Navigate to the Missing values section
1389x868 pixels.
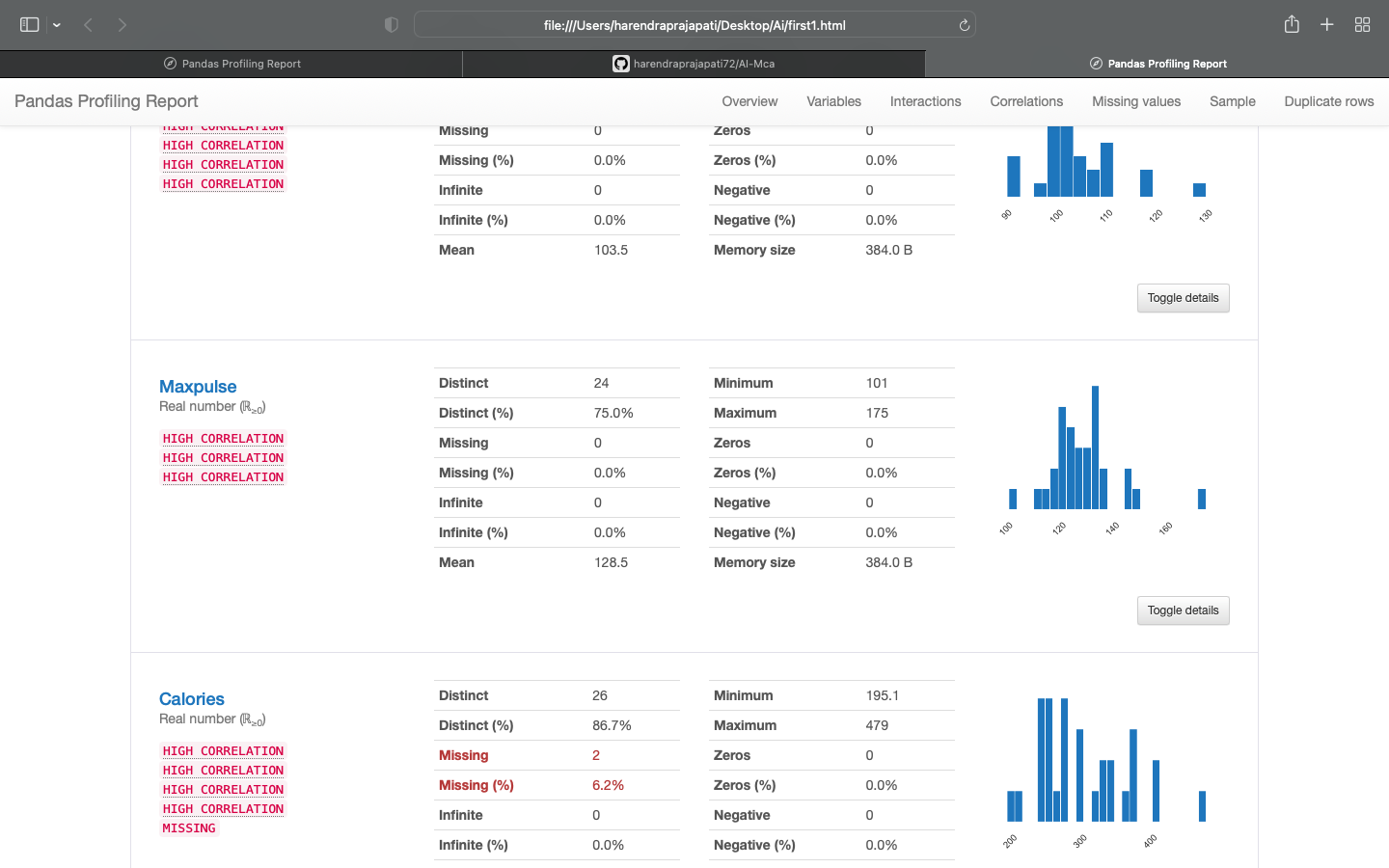1135,101
